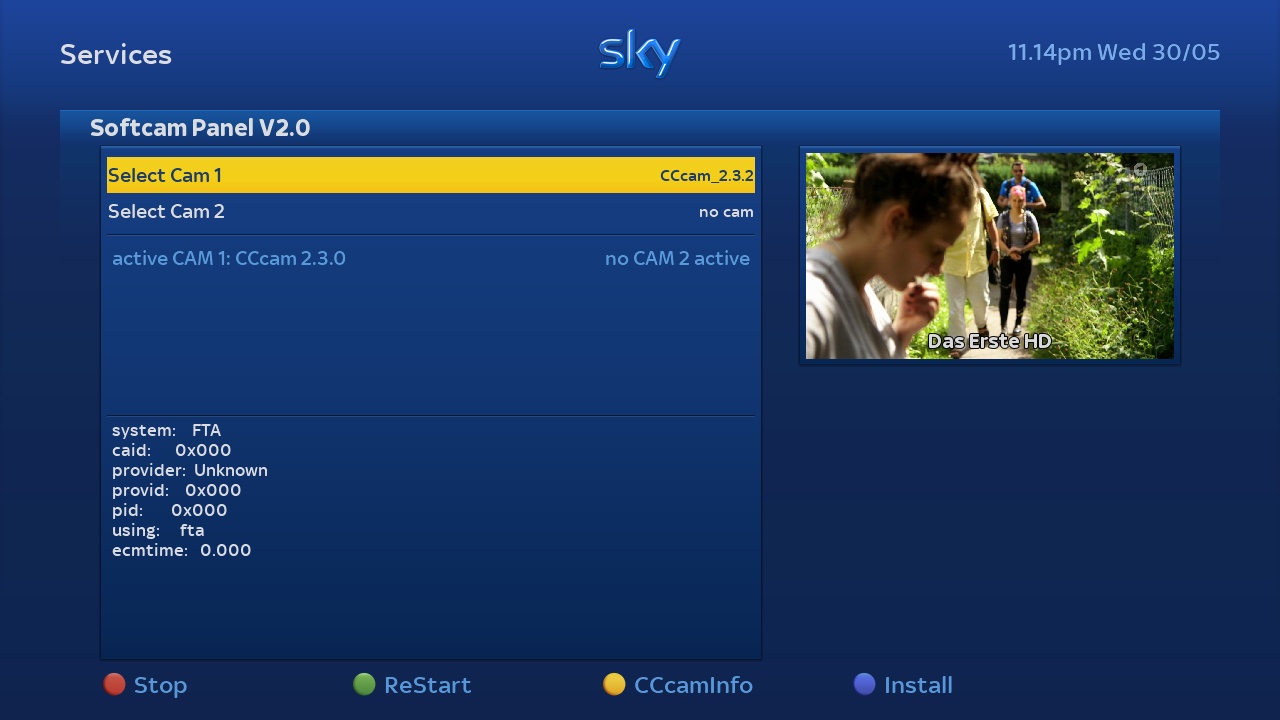The width and height of the screenshot is (1280, 720).
Task: Choose the Install label in the footer
Action: click(918, 685)
